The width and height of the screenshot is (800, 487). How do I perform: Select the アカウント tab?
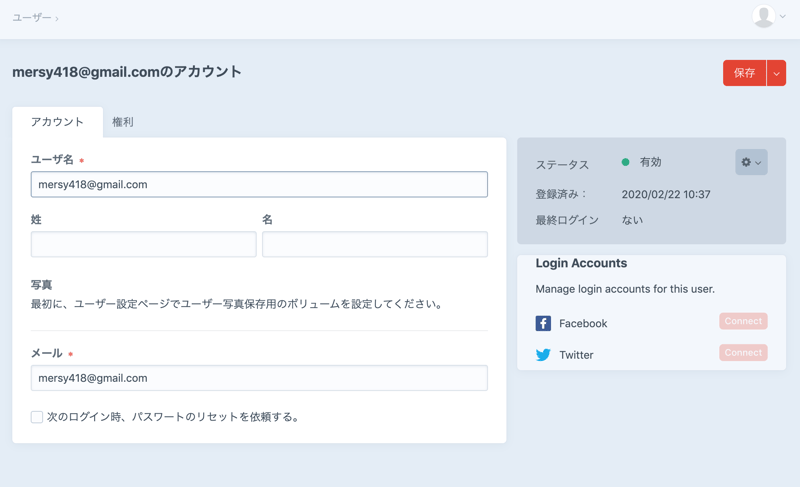coord(57,122)
